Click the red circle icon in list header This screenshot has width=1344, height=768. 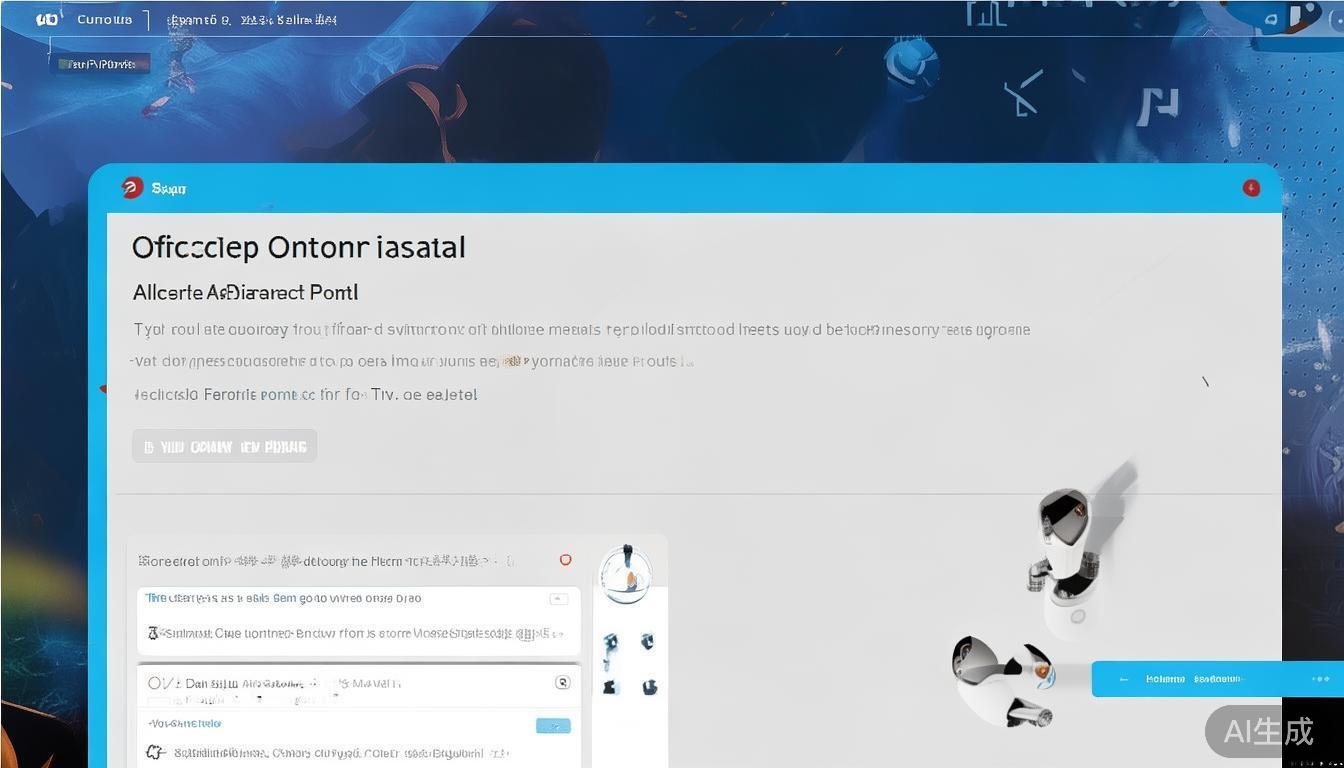pyautogui.click(x=565, y=560)
